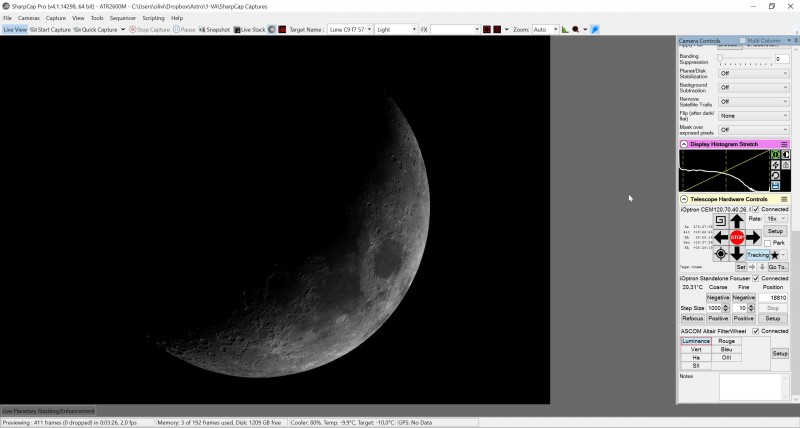The image size is (800, 428).
Task: Click the mount Go To button
Action: click(777, 267)
